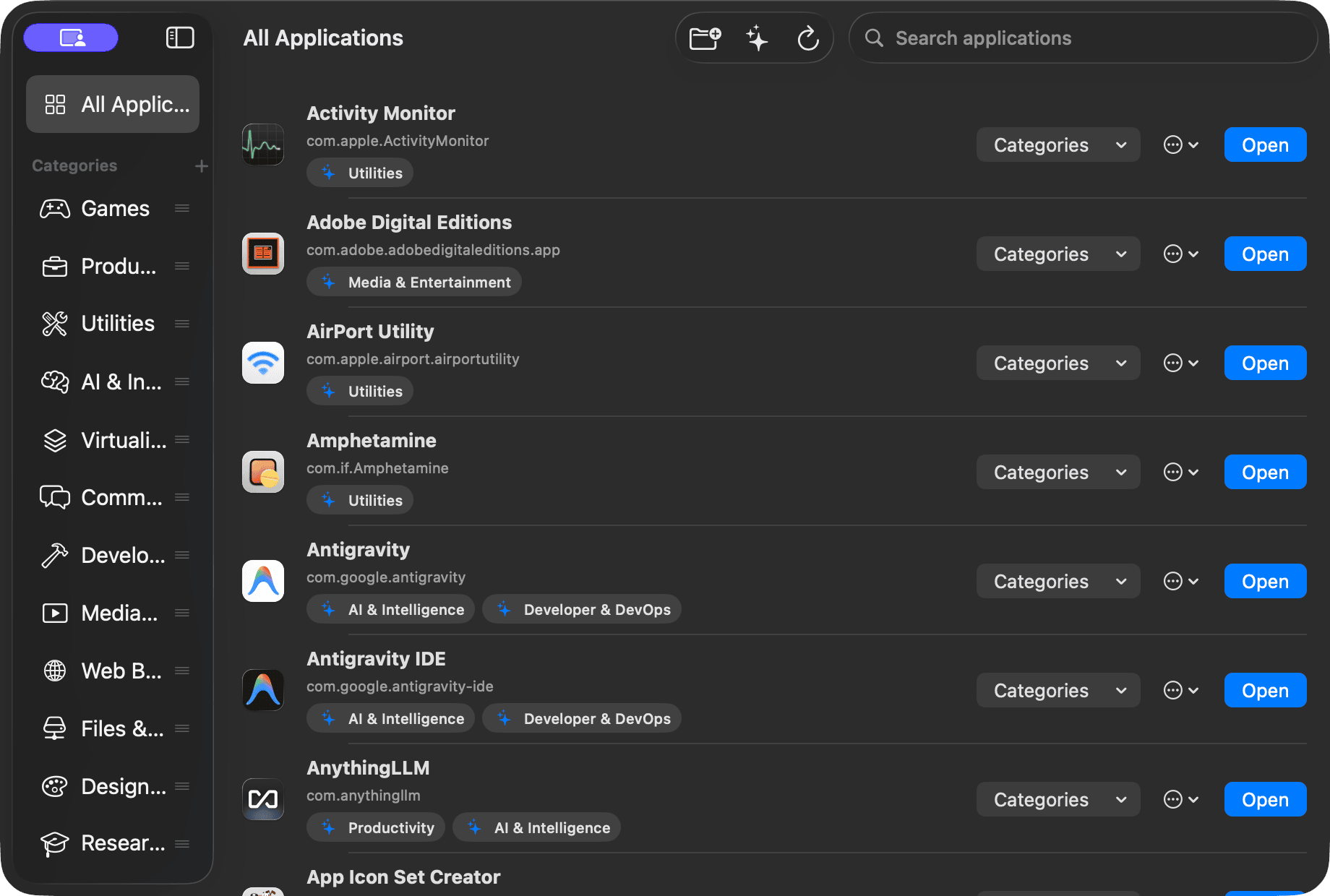Click the Antigravity app icon

(263, 581)
